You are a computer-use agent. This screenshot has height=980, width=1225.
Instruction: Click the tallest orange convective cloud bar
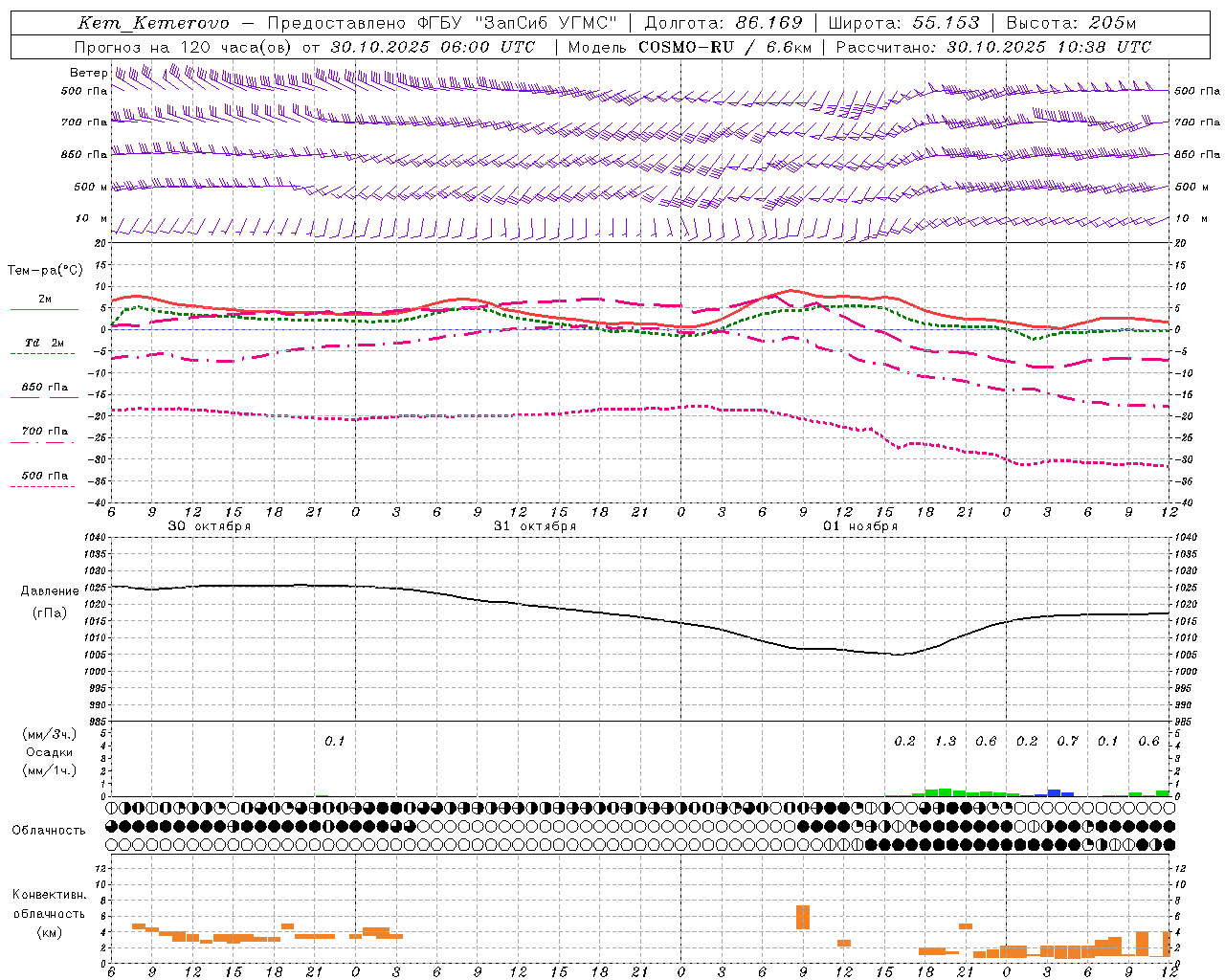point(803,917)
